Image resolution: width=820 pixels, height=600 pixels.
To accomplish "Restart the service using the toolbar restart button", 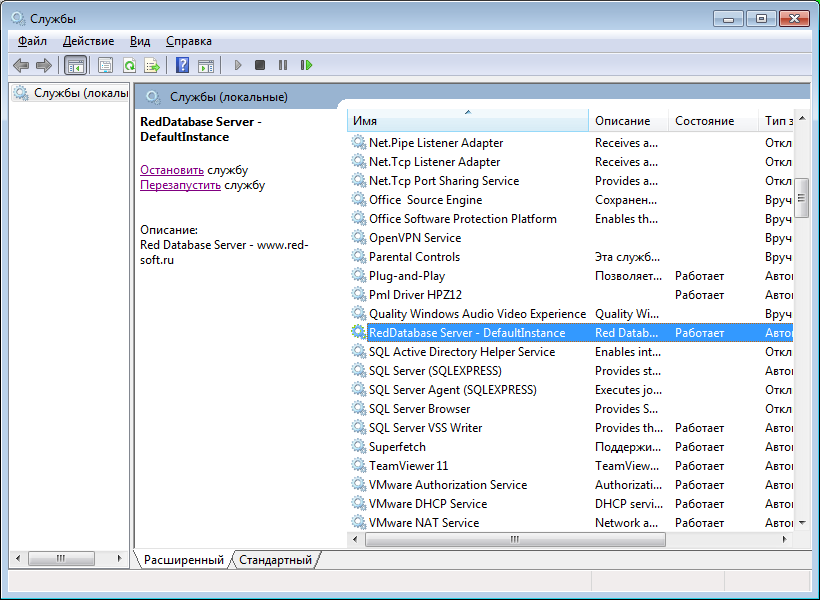I will coord(306,65).
